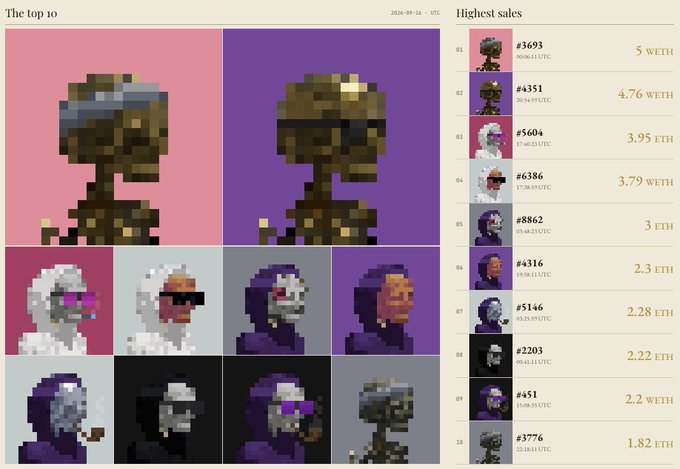Open the #5146 token link
The width and height of the screenshot is (680, 469).
530,307
